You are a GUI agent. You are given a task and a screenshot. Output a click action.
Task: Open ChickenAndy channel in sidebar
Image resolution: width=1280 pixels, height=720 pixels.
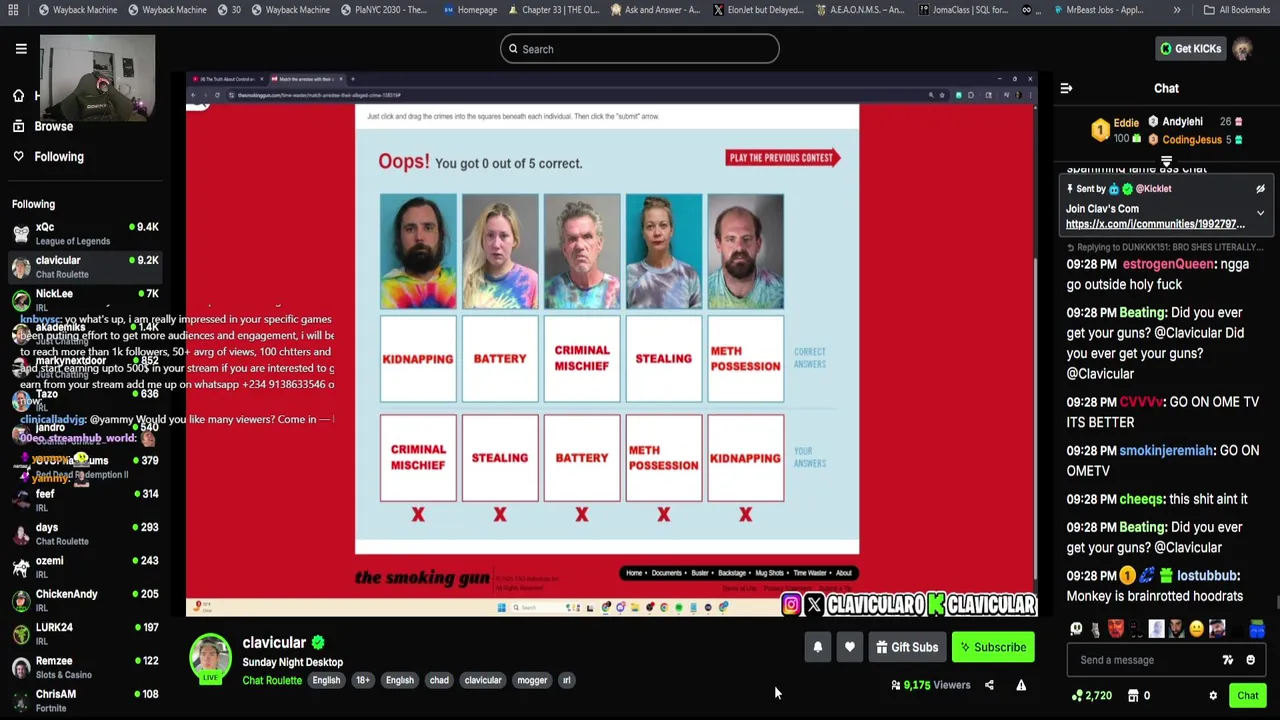coord(84,600)
